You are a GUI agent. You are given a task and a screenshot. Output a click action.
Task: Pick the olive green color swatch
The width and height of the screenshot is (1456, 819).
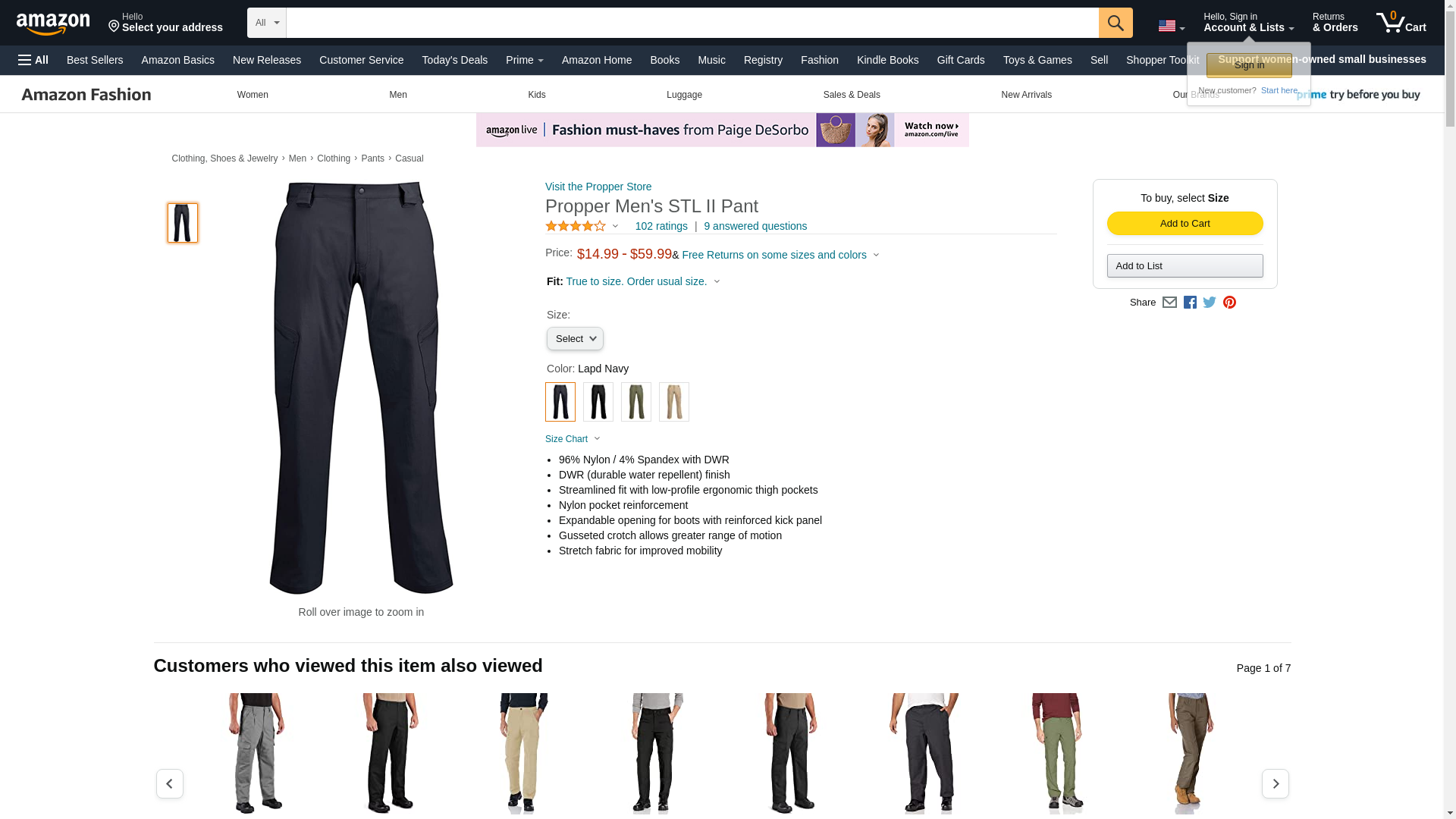pos(636,402)
